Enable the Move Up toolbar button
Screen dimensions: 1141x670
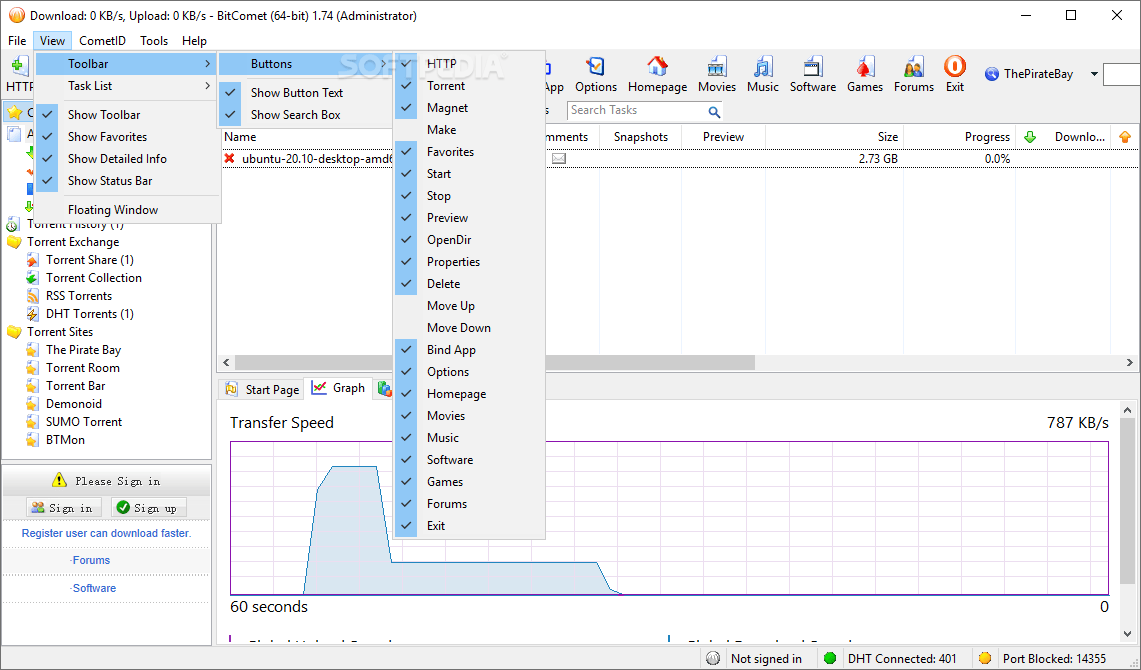tap(469, 306)
